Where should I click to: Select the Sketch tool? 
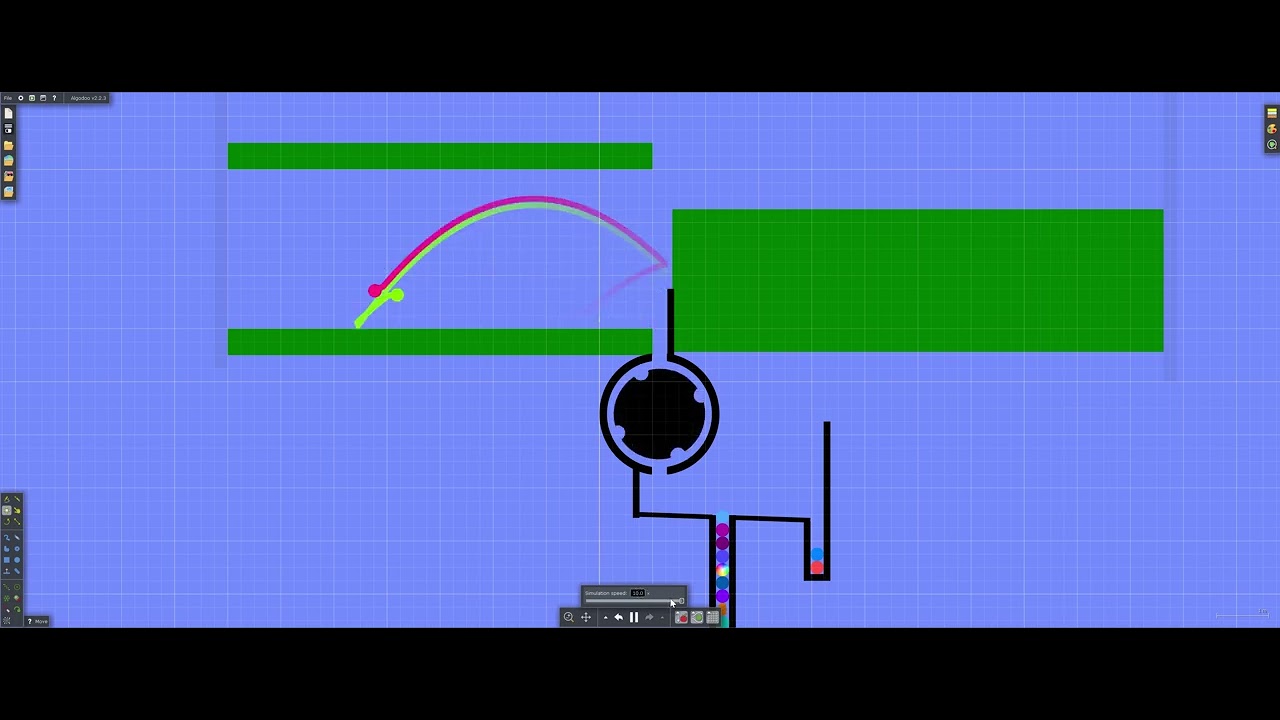click(7, 499)
